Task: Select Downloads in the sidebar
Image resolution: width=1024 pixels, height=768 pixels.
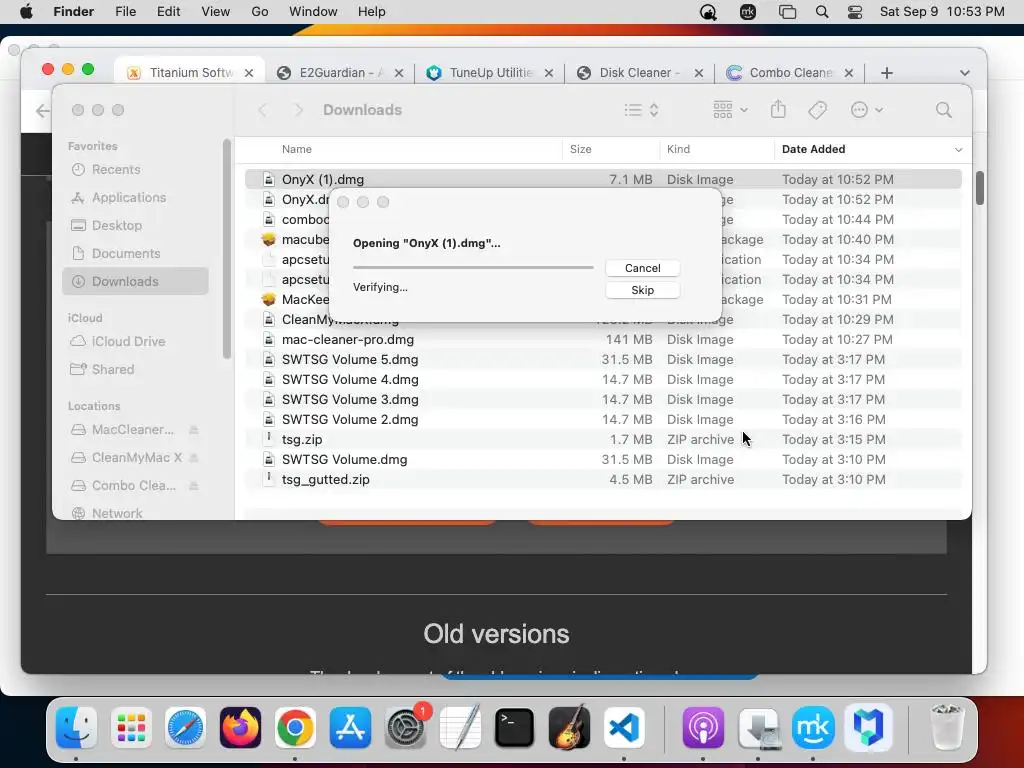Action: (135, 281)
